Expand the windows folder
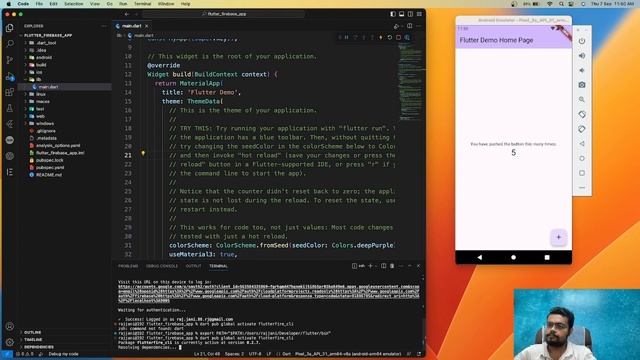The height and width of the screenshot is (360, 640). tap(45, 123)
